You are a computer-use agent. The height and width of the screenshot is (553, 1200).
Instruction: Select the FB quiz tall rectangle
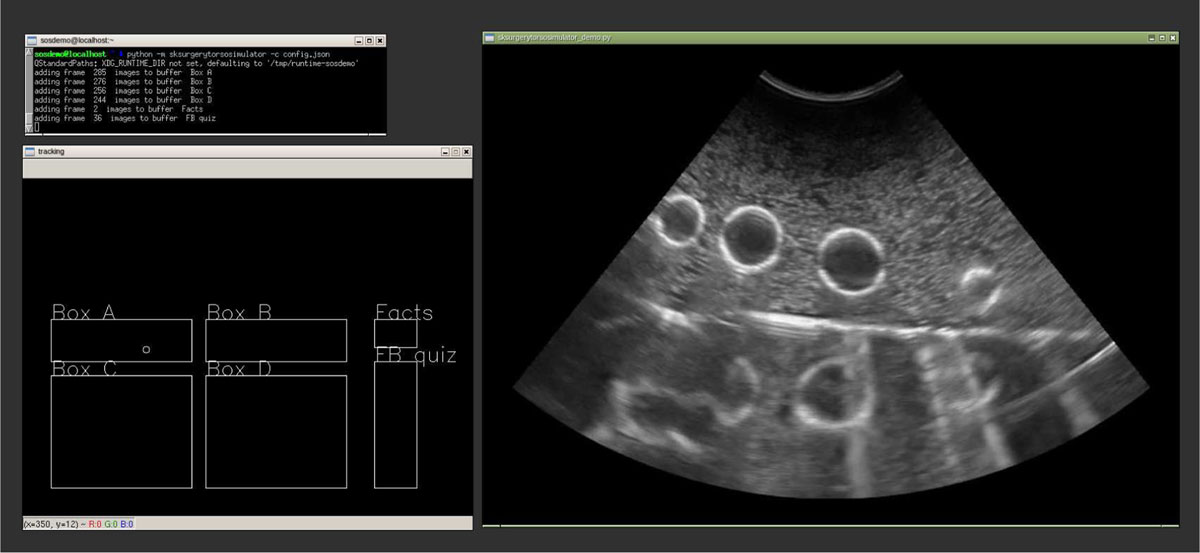coord(395,424)
